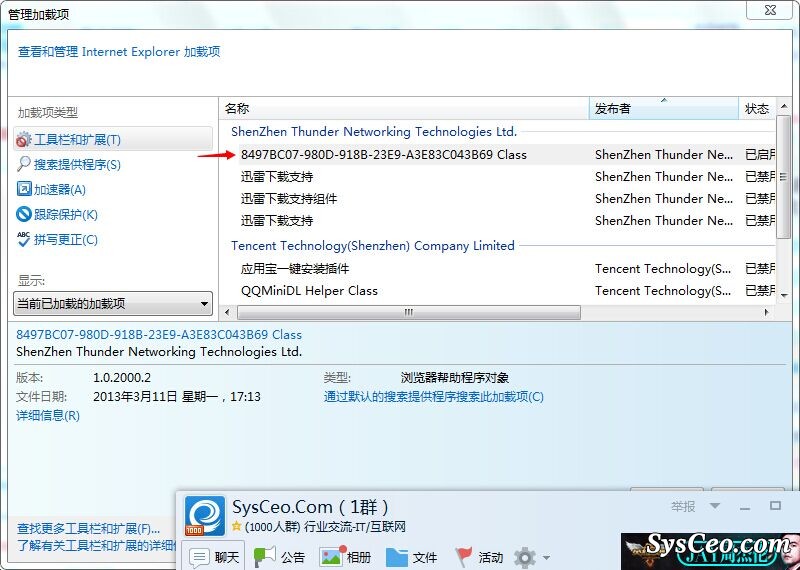Sort by the 发布者 column header
Viewport: 800px width, 570px height.
pyautogui.click(x=664, y=108)
